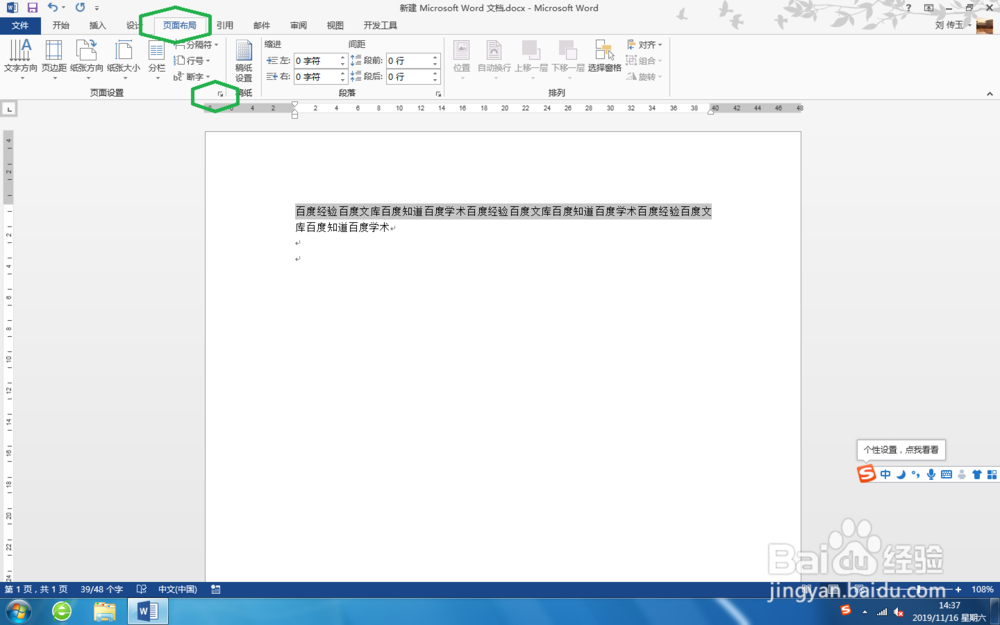Click 上移一层 bring forward

click(x=531, y=59)
